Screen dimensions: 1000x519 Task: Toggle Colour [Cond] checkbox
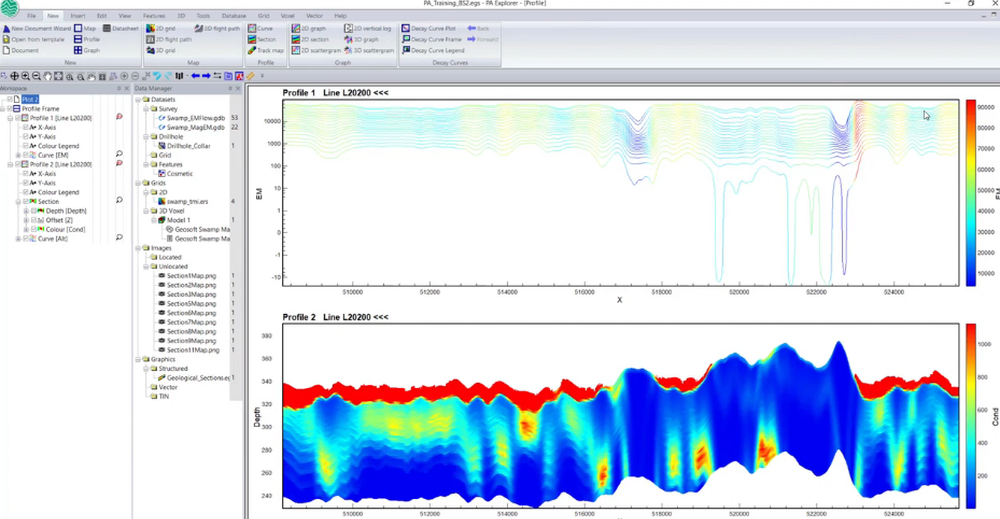coord(33,229)
